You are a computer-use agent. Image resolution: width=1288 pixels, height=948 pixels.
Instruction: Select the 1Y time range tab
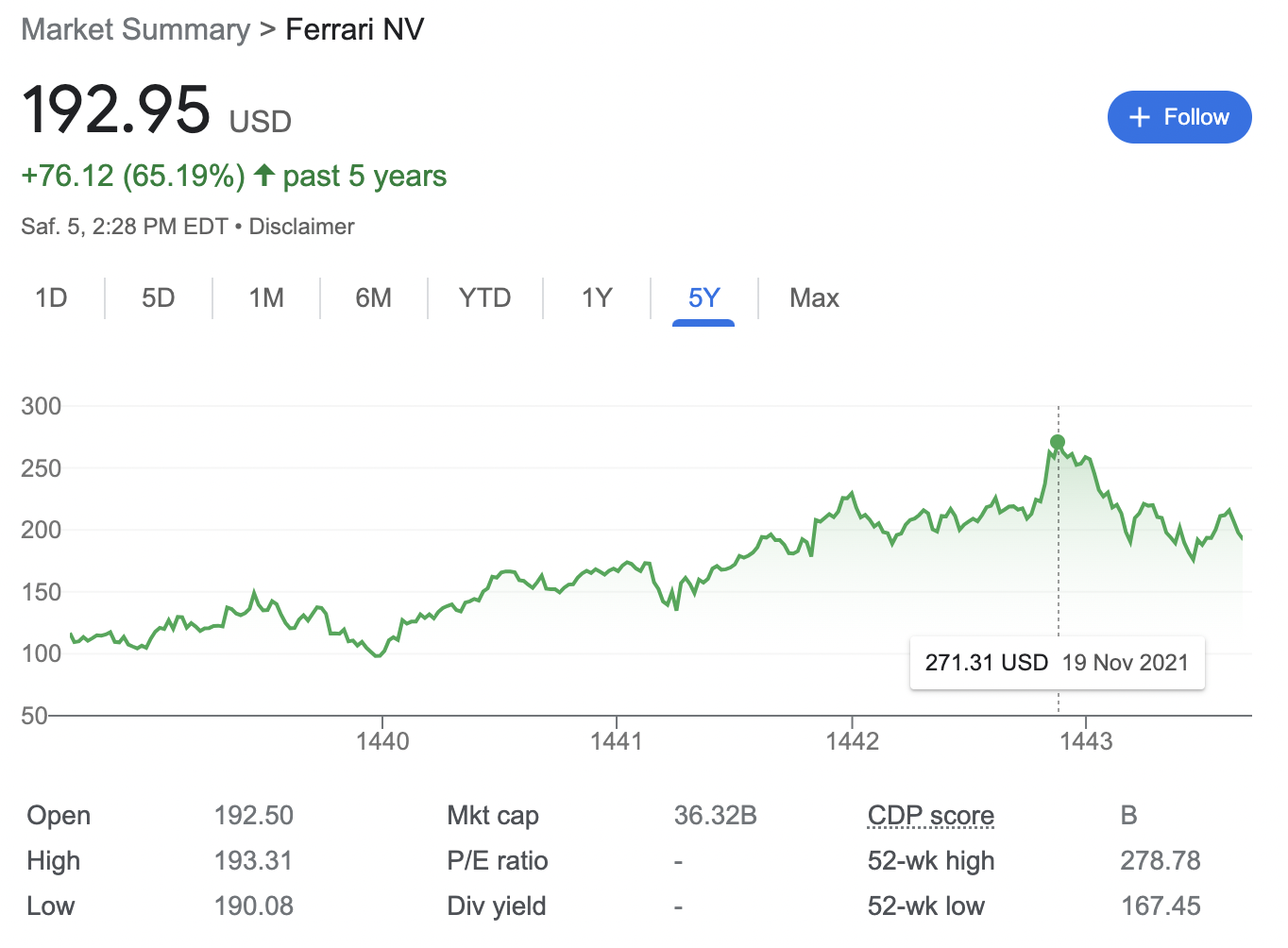(x=597, y=298)
